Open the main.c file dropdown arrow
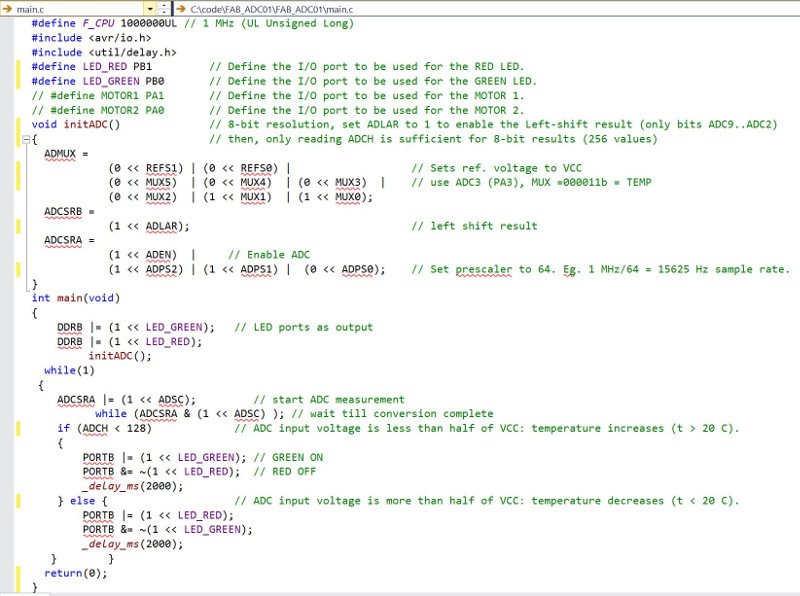 150,9
